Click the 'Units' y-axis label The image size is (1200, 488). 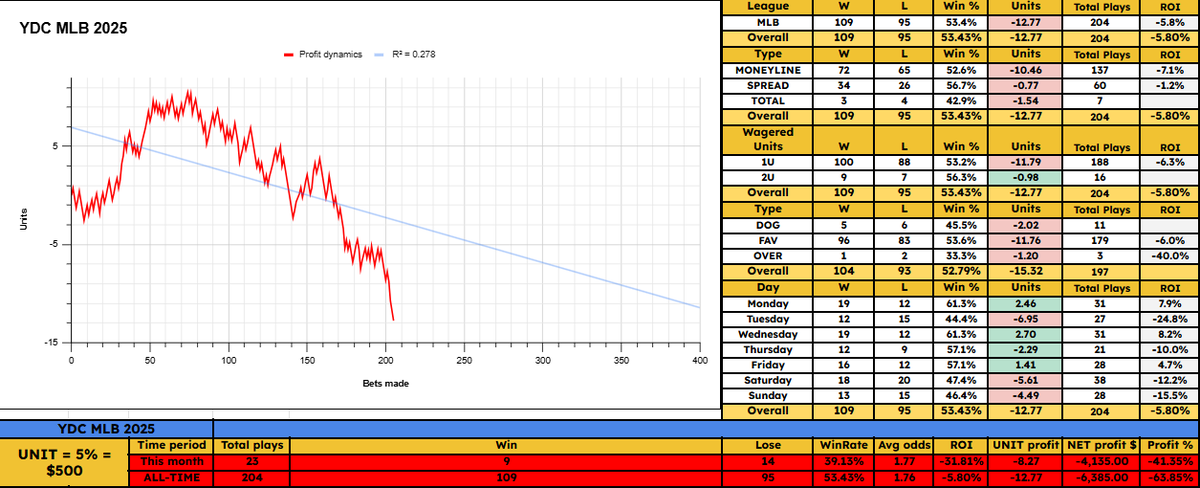(x=24, y=220)
